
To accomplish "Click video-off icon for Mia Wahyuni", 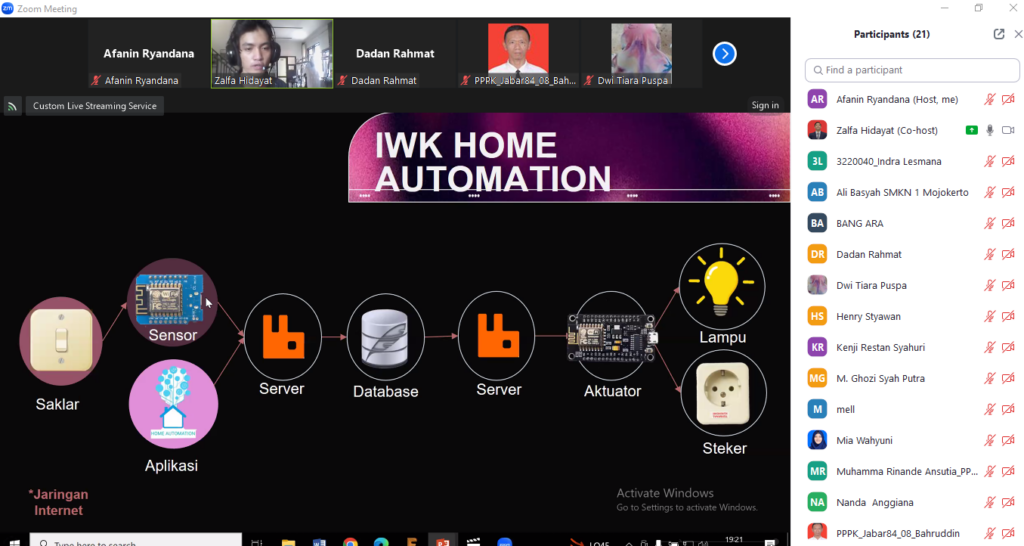I will (1008, 440).
